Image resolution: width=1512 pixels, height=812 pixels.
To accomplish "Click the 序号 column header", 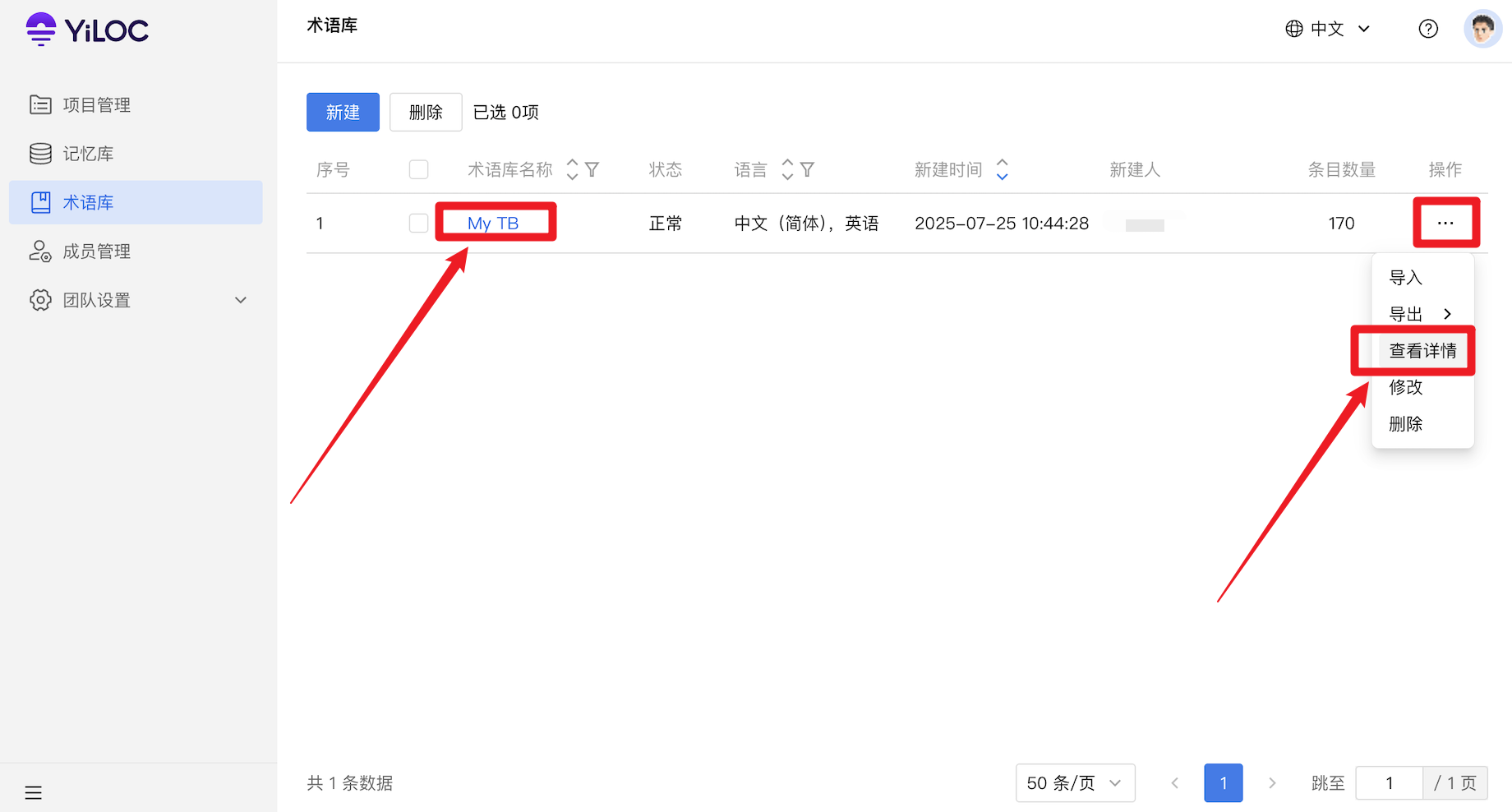I will 333,169.
